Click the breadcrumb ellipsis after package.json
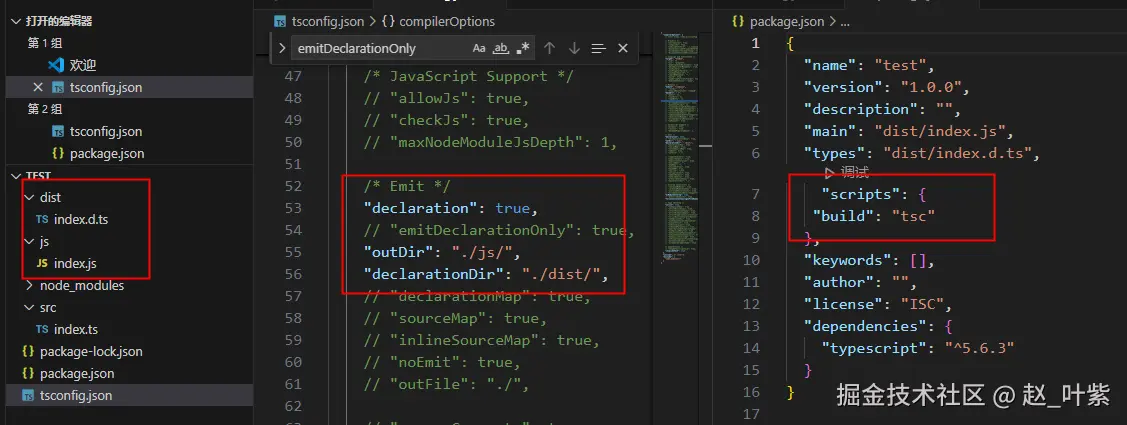This screenshot has height=425, width=1127. click(x=845, y=22)
